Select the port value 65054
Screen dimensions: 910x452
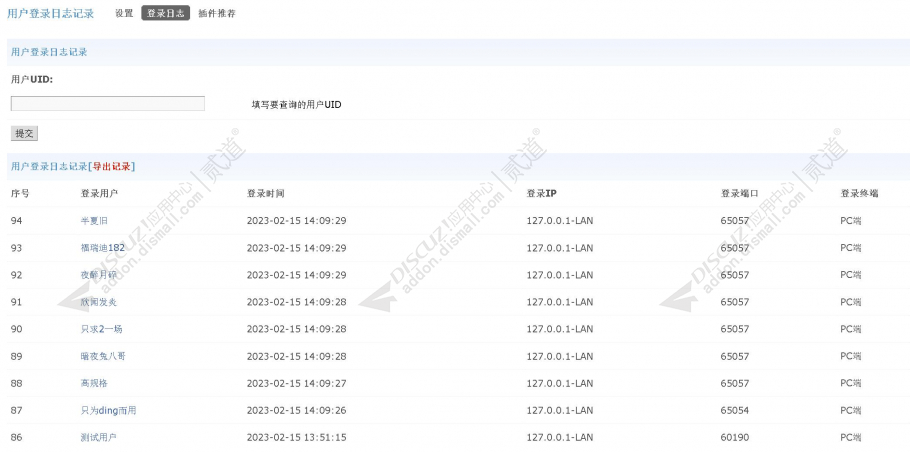[x=735, y=410]
